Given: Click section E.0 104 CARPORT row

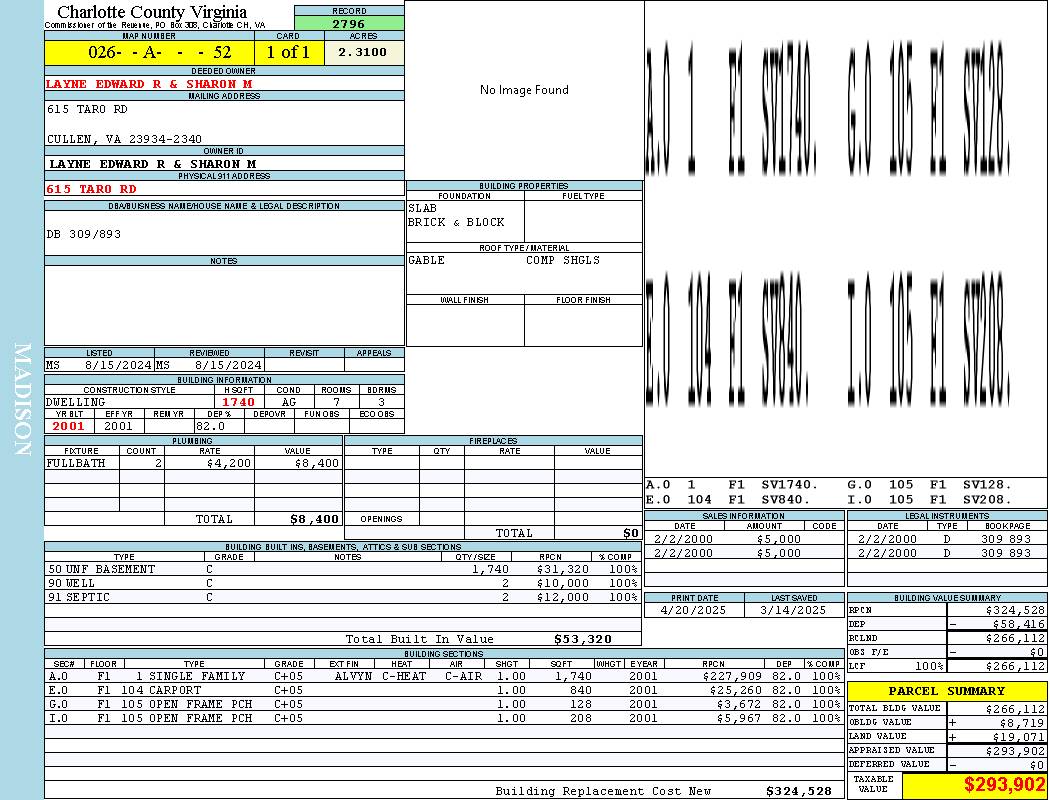Looking at the screenshot, I should pos(444,690).
